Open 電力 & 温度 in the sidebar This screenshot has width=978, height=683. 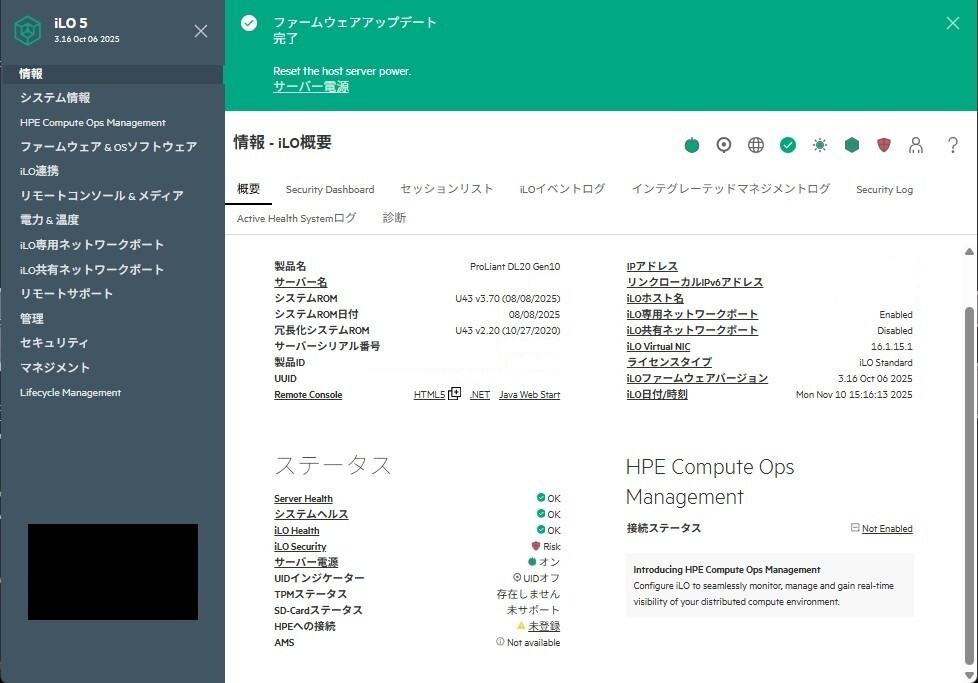(x=50, y=220)
